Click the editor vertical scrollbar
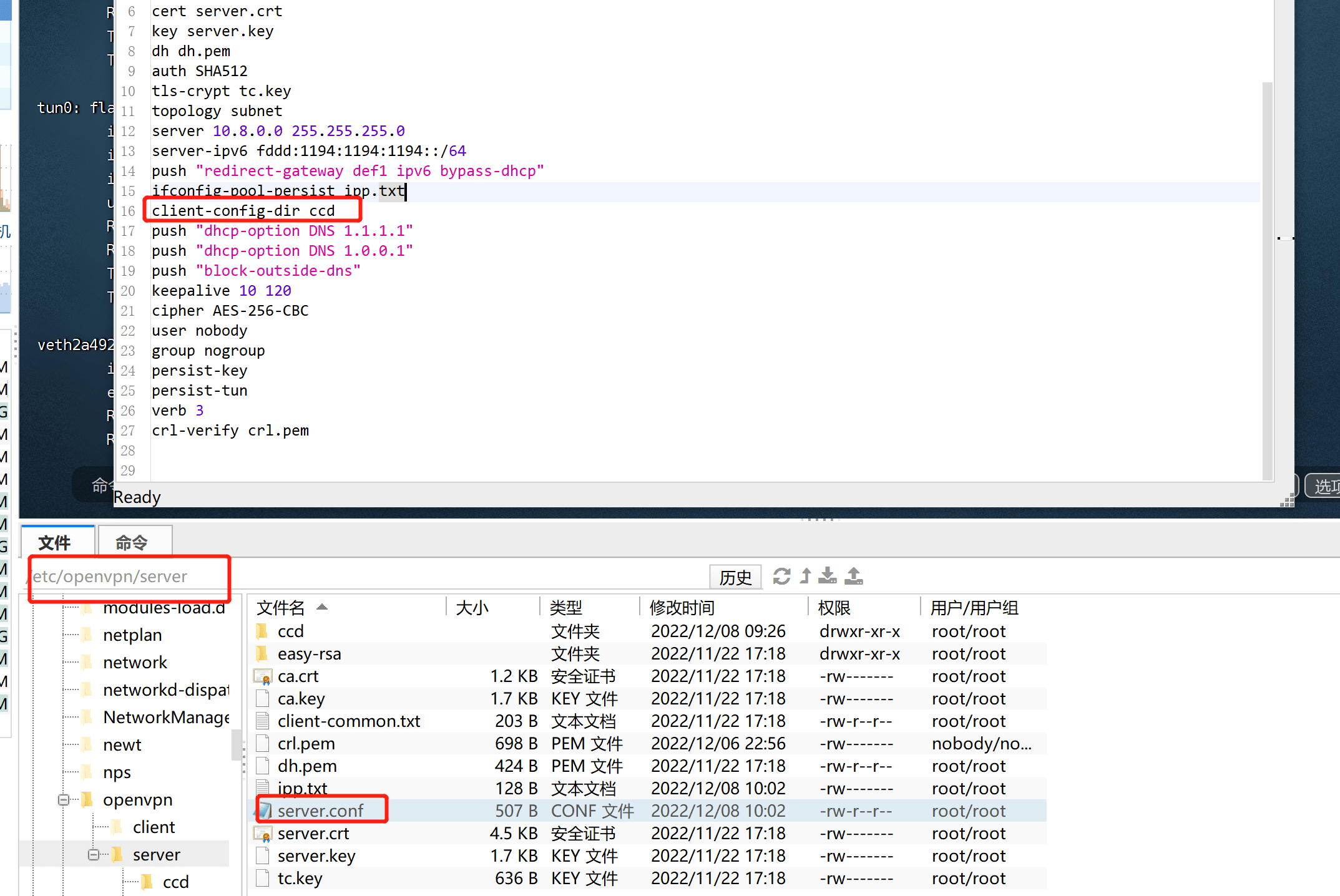This screenshot has height=896, width=1340. point(1267,281)
